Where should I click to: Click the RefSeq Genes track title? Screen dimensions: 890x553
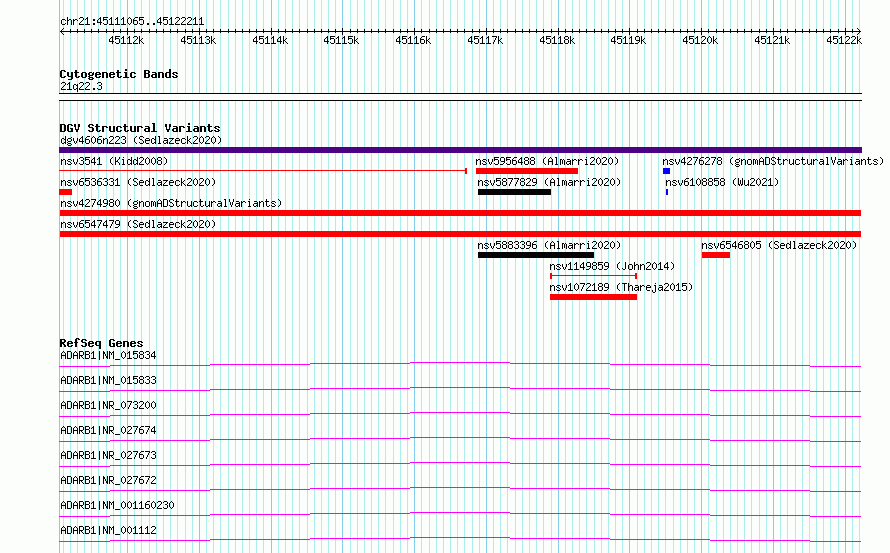point(101,343)
